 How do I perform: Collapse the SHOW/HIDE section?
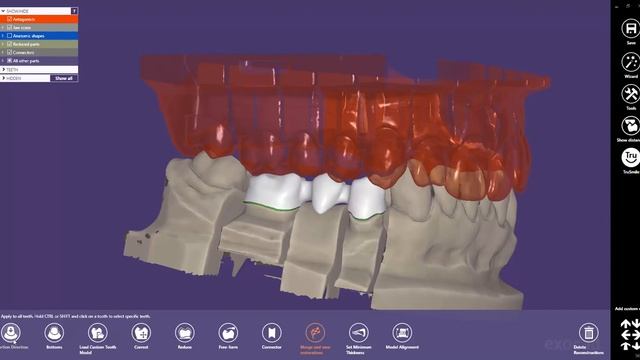click(x=3, y=11)
